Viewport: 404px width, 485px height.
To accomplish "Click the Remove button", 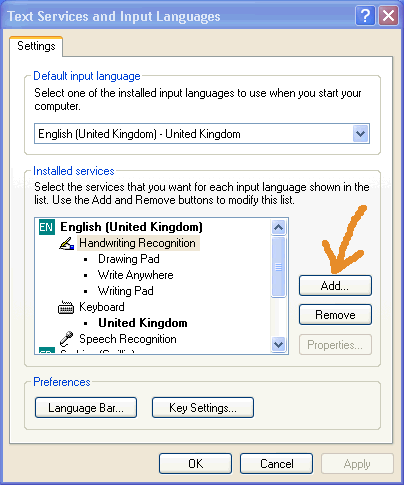I will tap(335, 315).
